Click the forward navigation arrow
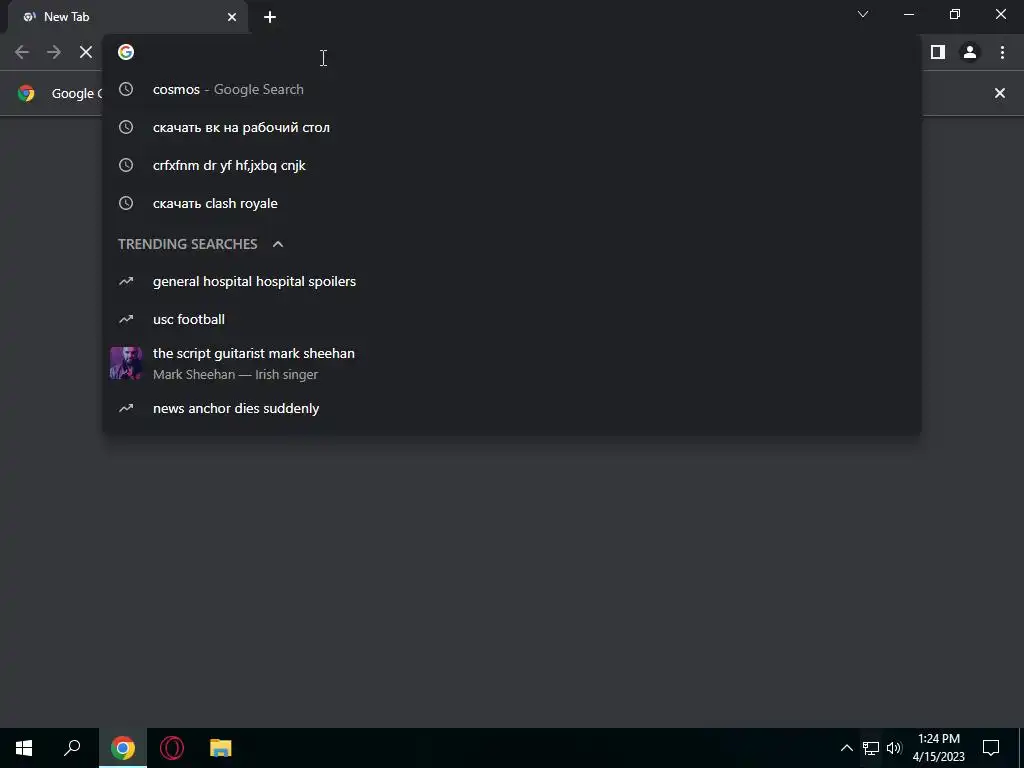 [54, 52]
